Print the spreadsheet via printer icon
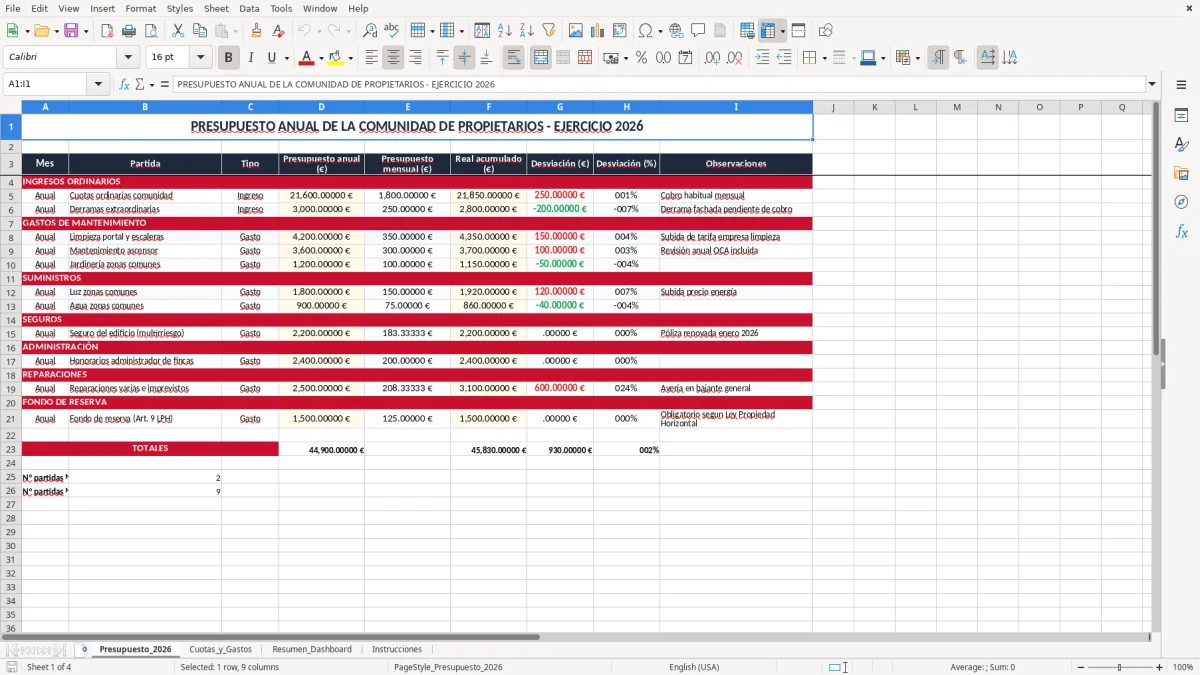The height and width of the screenshot is (675, 1200). [x=129, y=31]
